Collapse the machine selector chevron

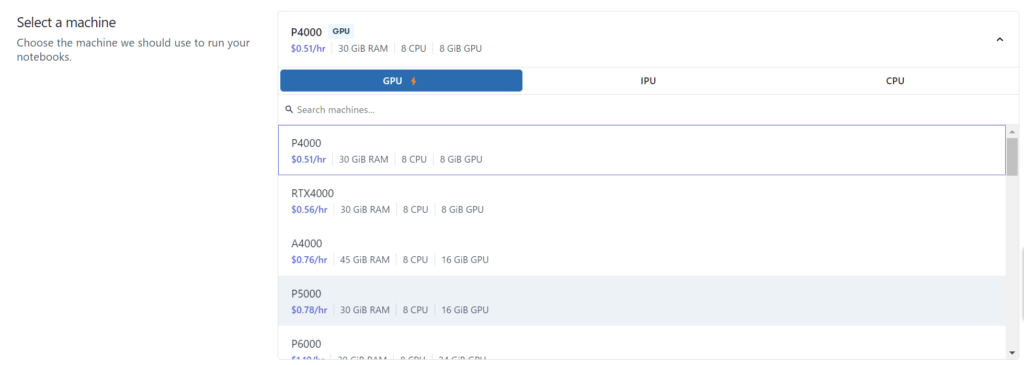tap(999, 40)
